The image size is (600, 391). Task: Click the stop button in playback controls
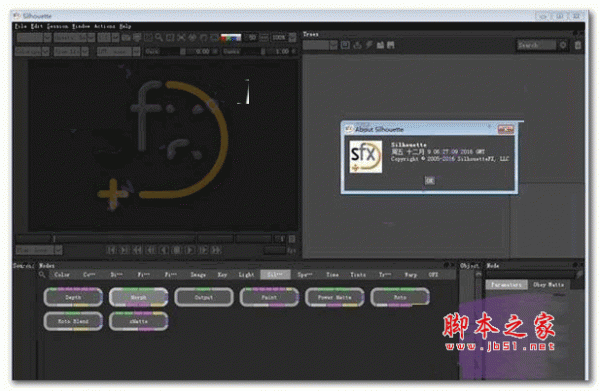pyautogui.click(x=176, y=250)
